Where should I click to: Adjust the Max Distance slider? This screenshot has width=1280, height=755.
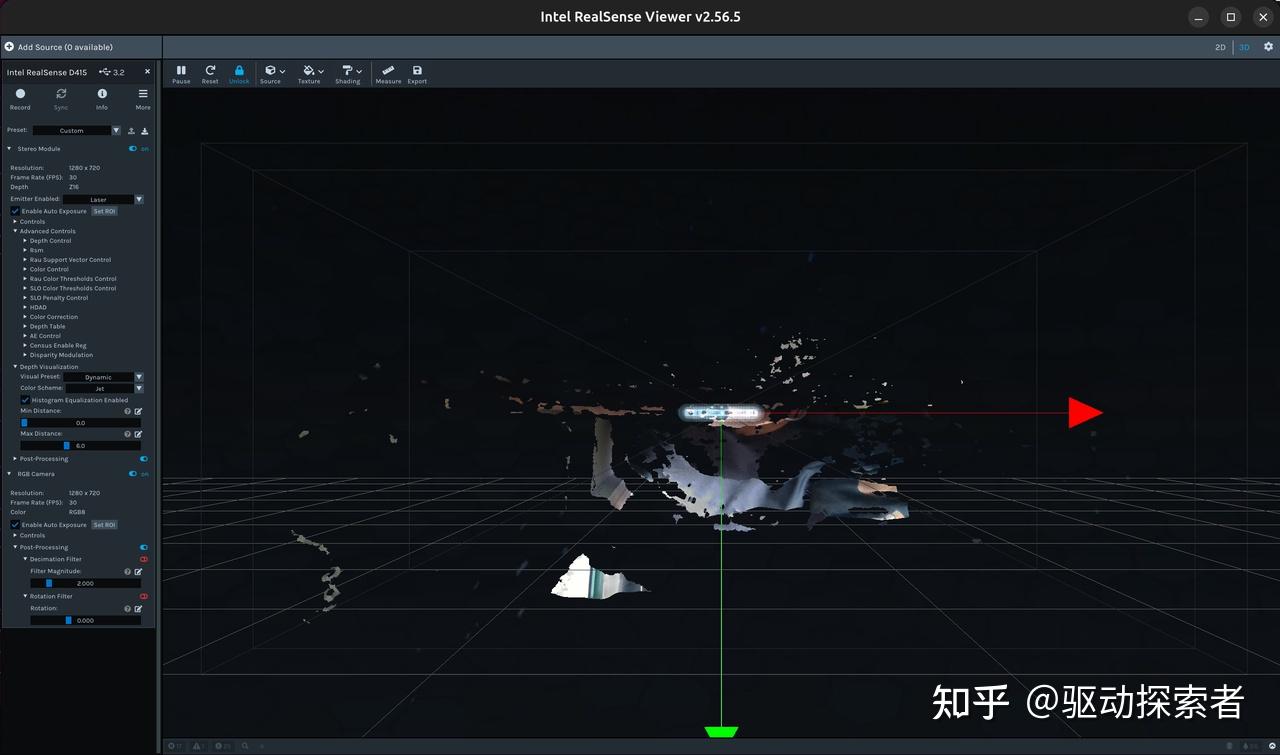80,446
